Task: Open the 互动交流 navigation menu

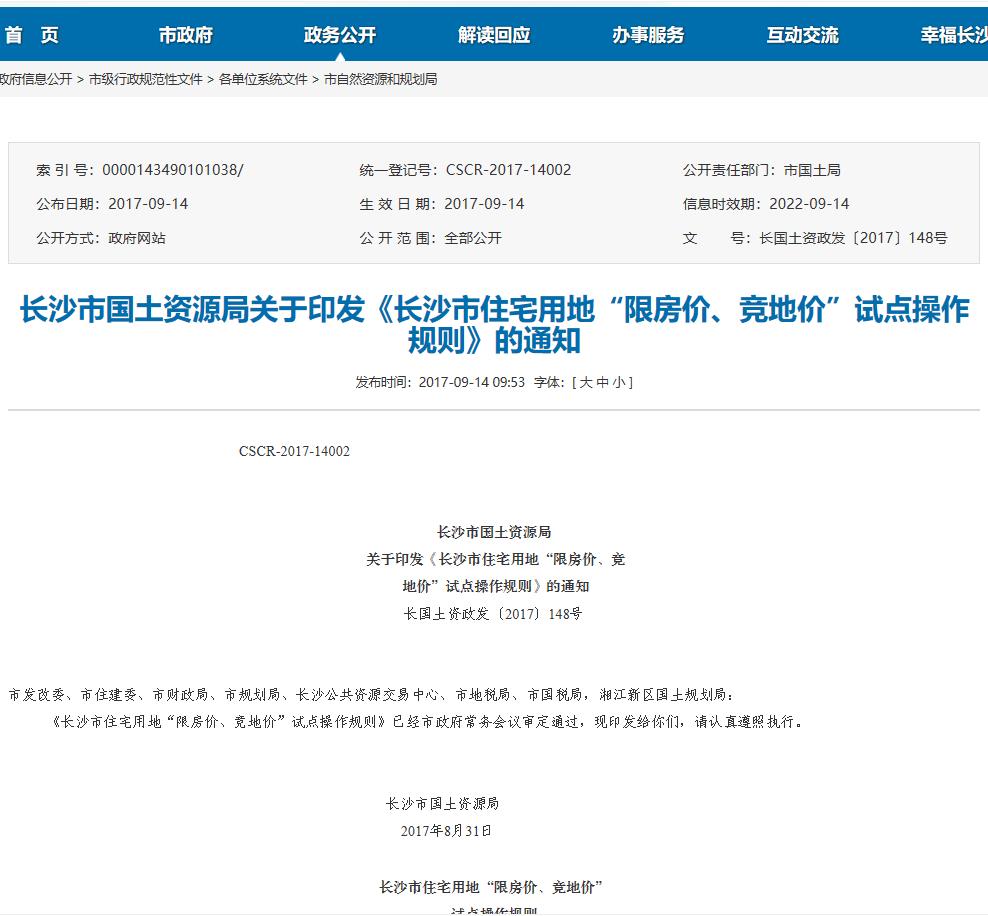Action: 806,33
